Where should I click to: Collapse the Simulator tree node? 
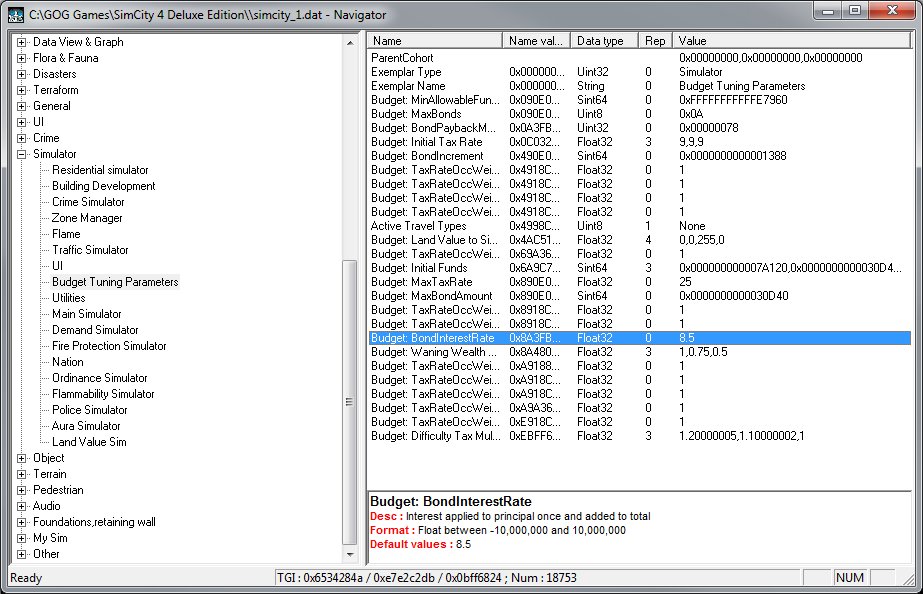tap(22, 154)
